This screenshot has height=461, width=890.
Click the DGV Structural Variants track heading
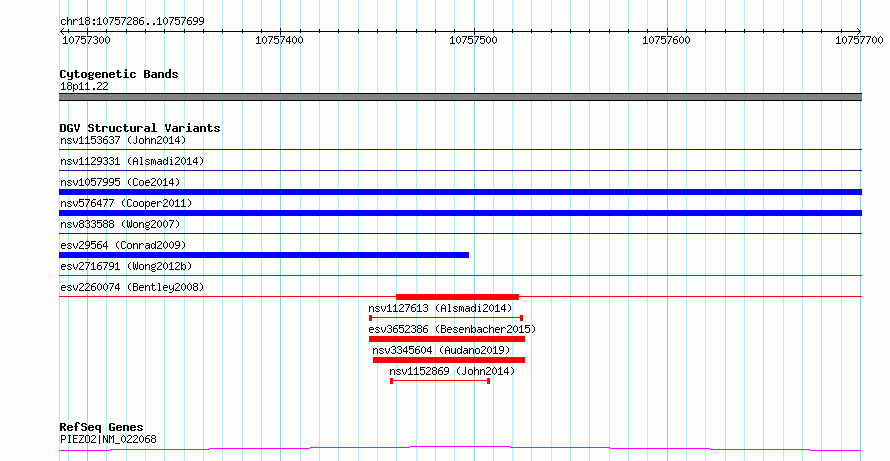(x=140, y=128)
